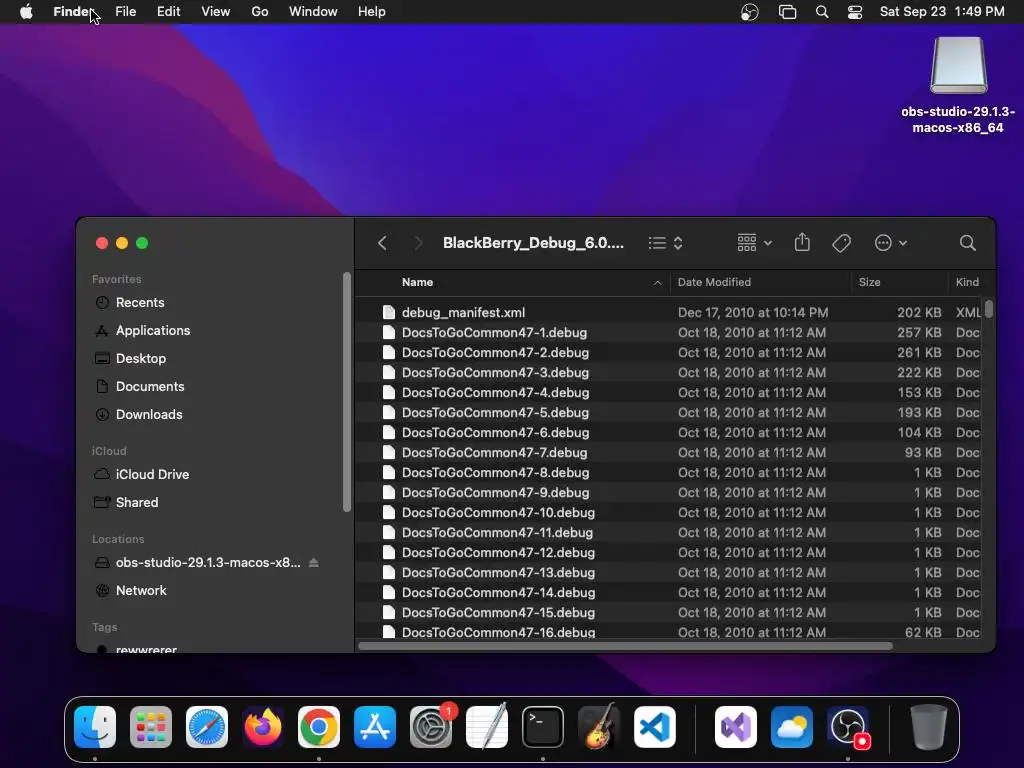
Task: Click file icon of DocsToGoCommon47-3.debug
Action: coord(389,372)
